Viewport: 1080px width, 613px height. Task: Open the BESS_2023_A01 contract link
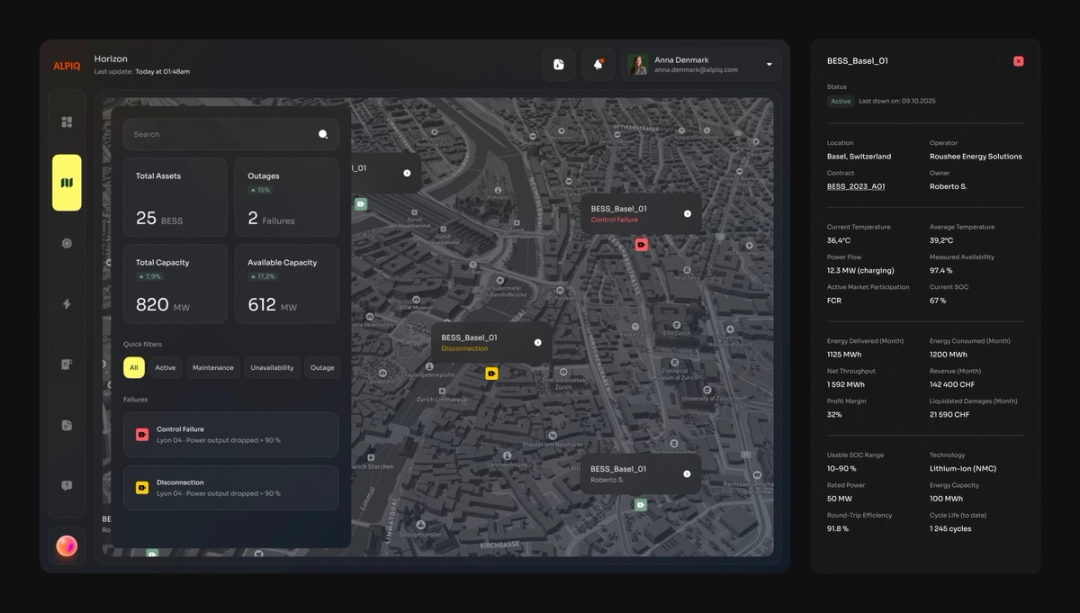click(x=855, y=187)
